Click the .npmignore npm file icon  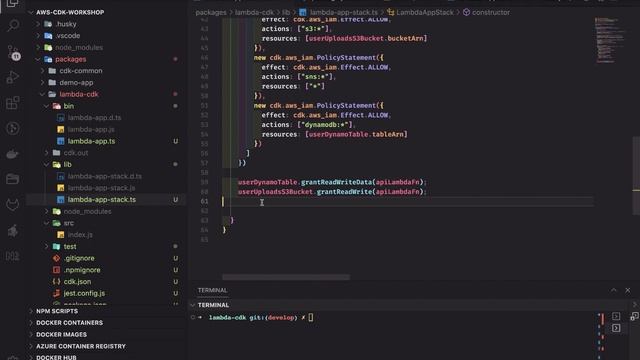click(56, 270)
